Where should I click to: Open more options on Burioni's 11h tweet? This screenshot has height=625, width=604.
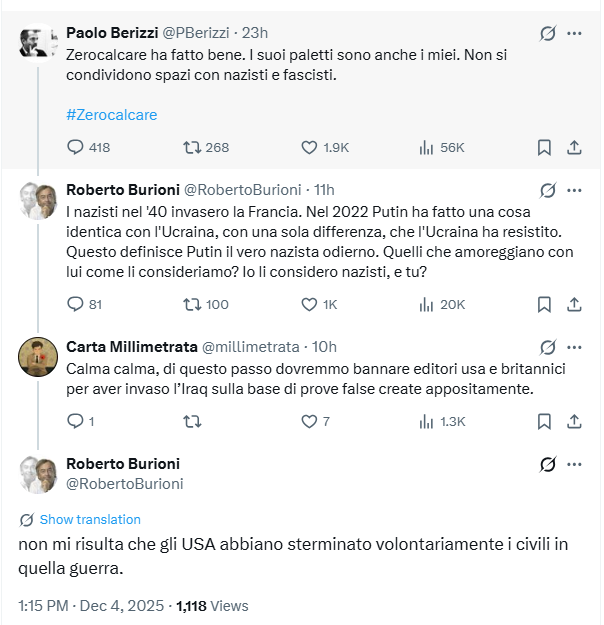coord(574,190)
